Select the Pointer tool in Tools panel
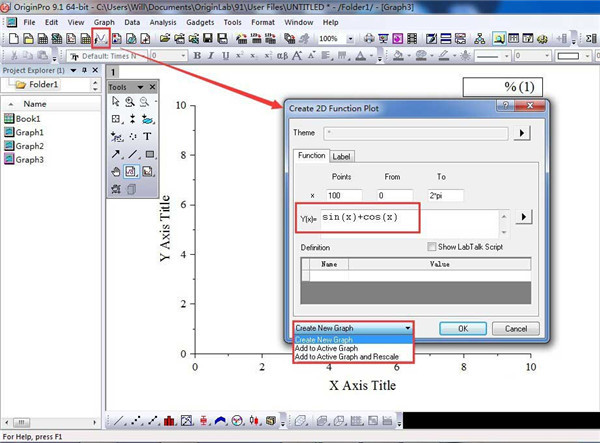The image size is (600, 443). [116, 102]
